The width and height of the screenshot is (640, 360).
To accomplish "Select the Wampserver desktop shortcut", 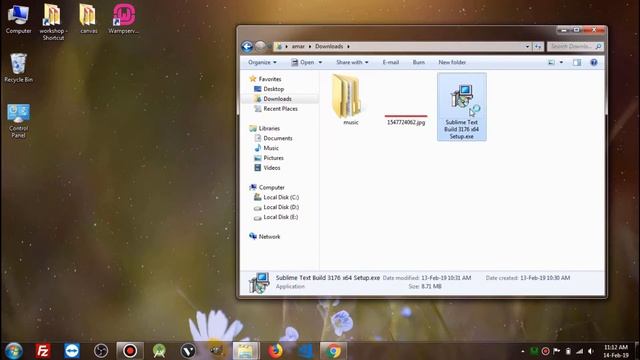I will click(124, 19).
